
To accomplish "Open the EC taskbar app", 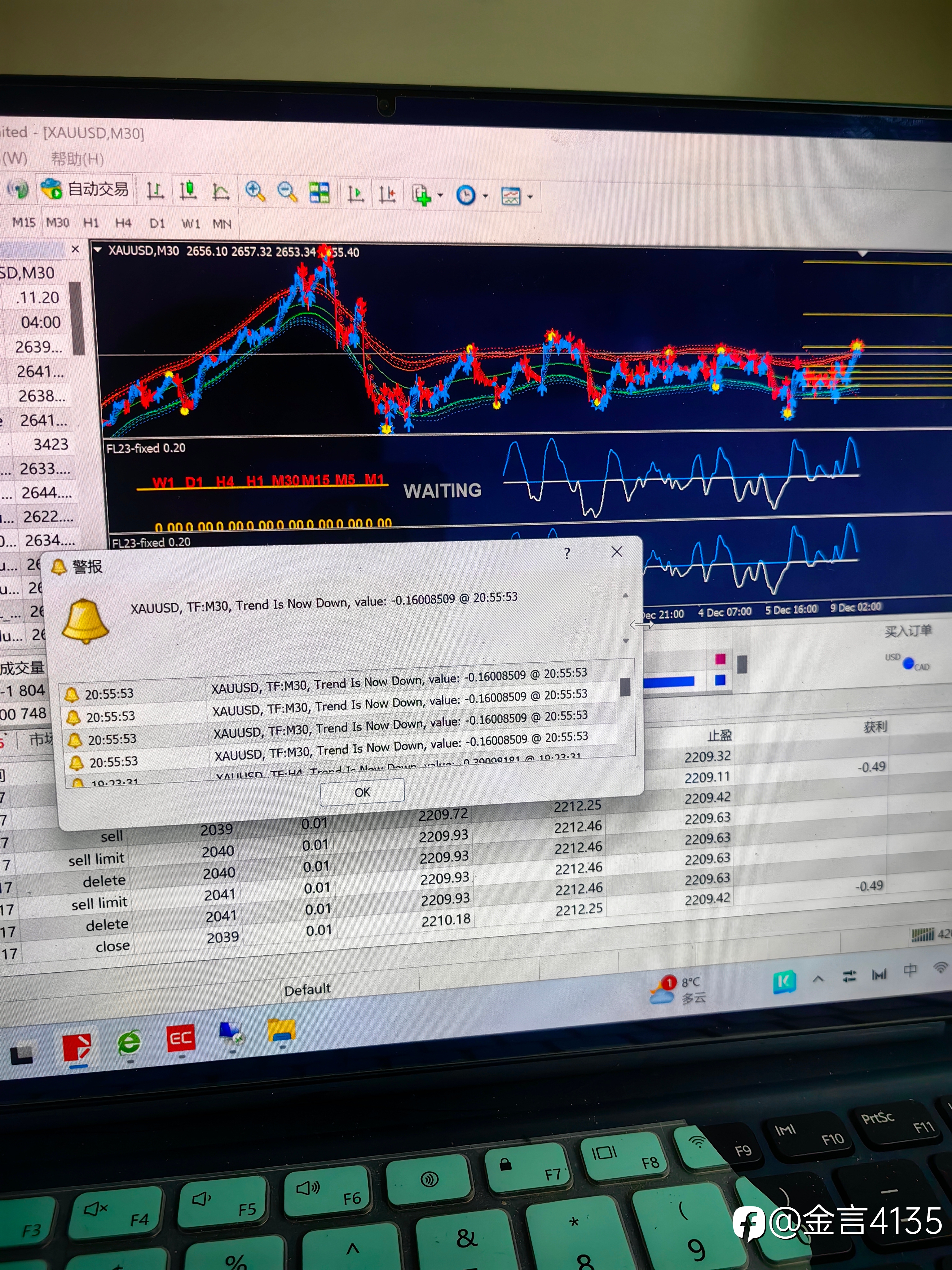I will click(x=181, y=1038).
